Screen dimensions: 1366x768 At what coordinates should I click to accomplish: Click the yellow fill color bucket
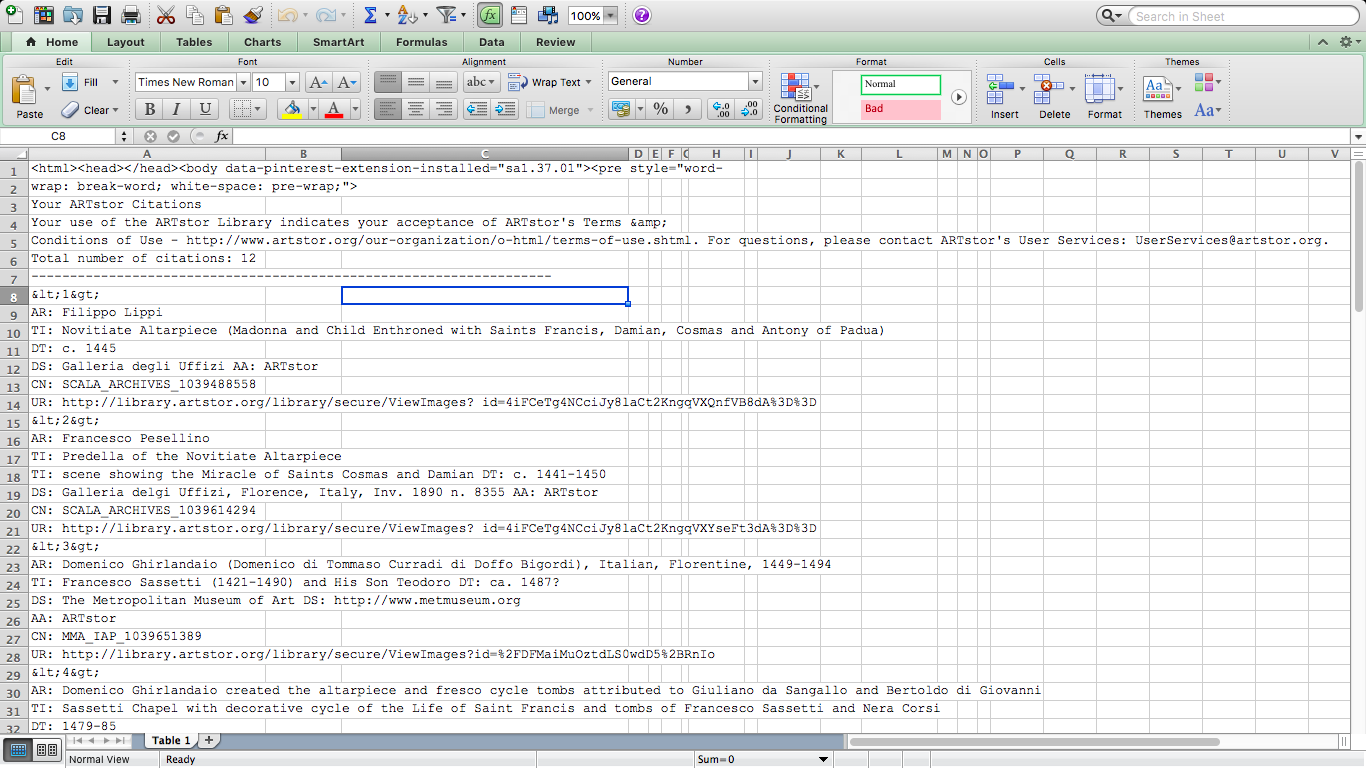tap(292, 109)
